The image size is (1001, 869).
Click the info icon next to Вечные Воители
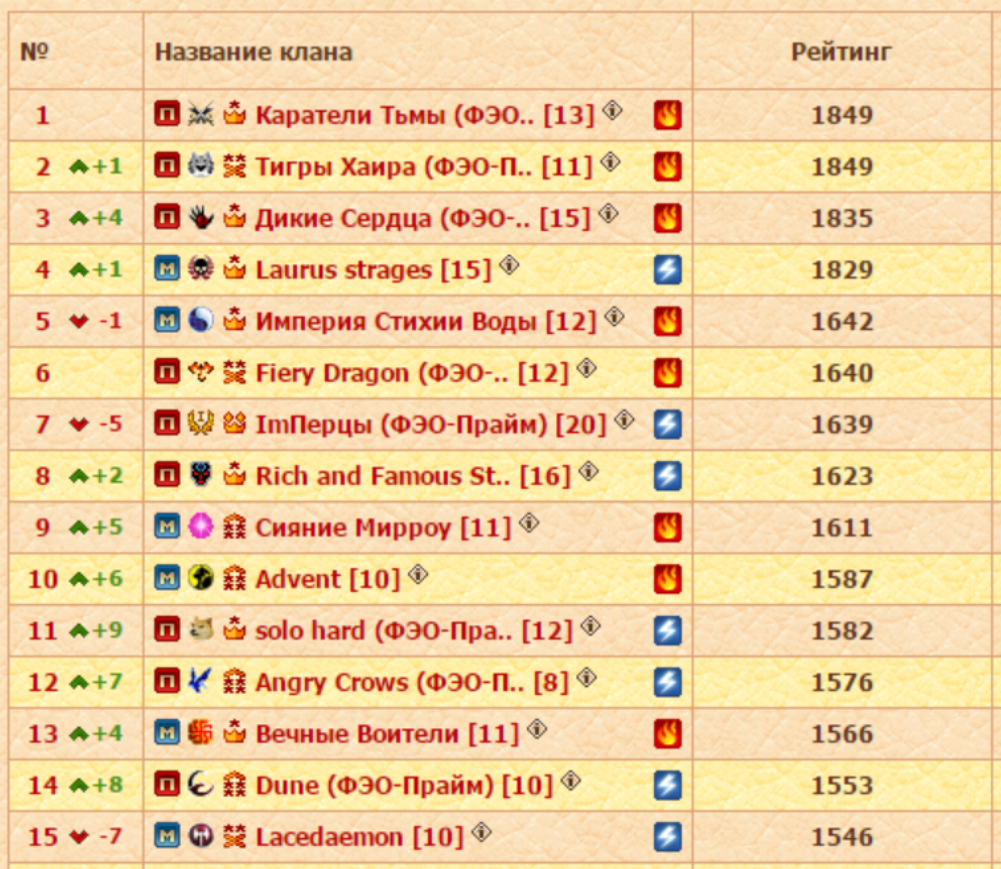tap(538, 729)
